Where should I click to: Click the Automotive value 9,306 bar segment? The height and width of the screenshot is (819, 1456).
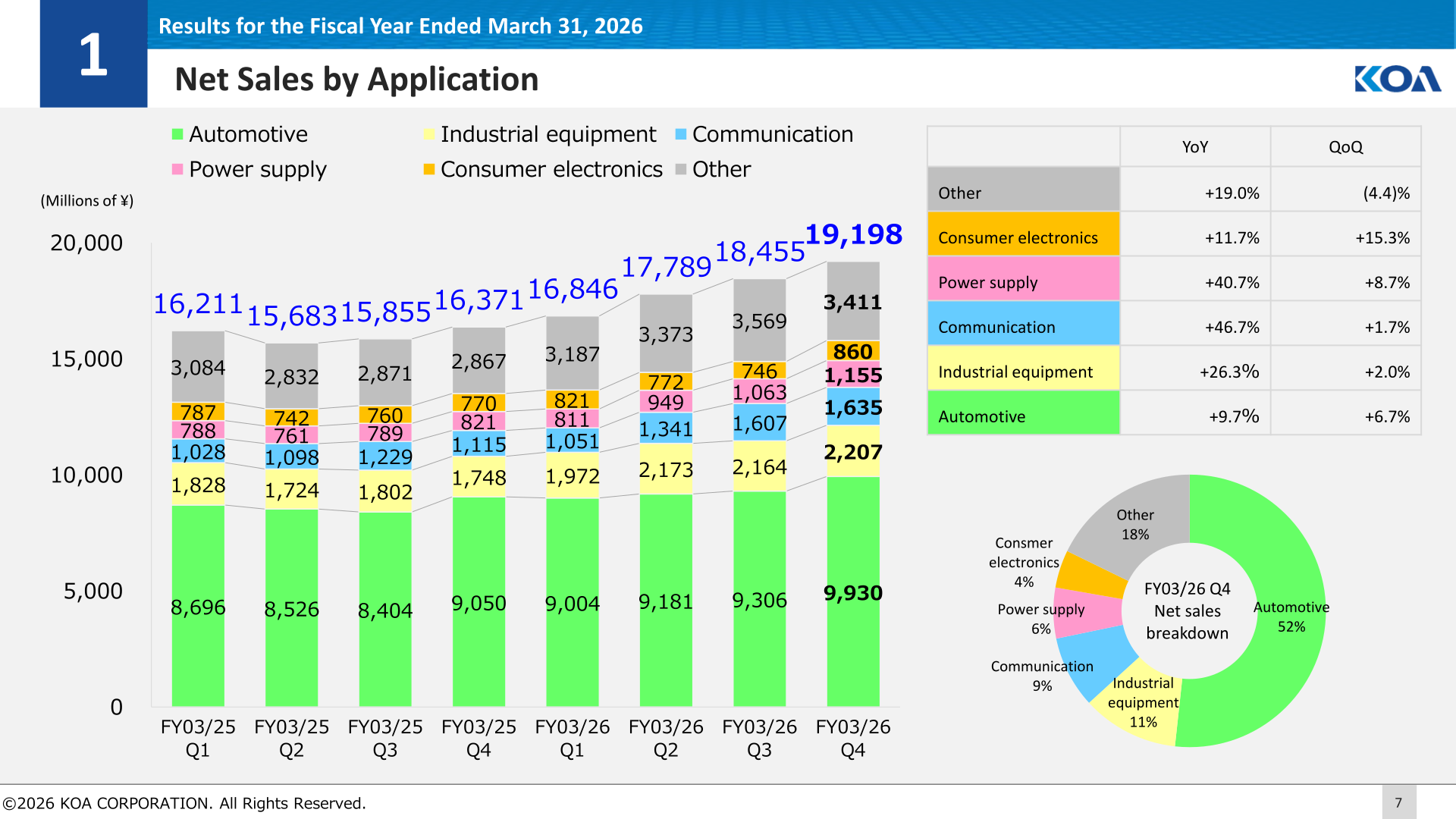[760, 601]
